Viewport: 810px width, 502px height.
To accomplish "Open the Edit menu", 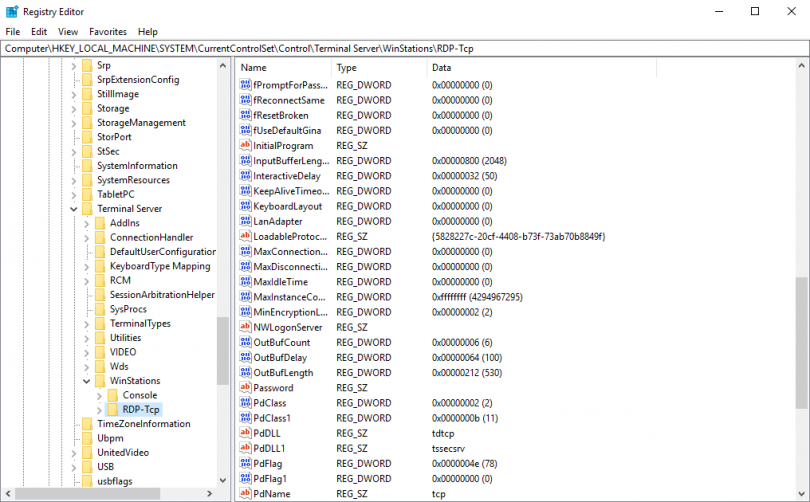I will click(39, 32).
